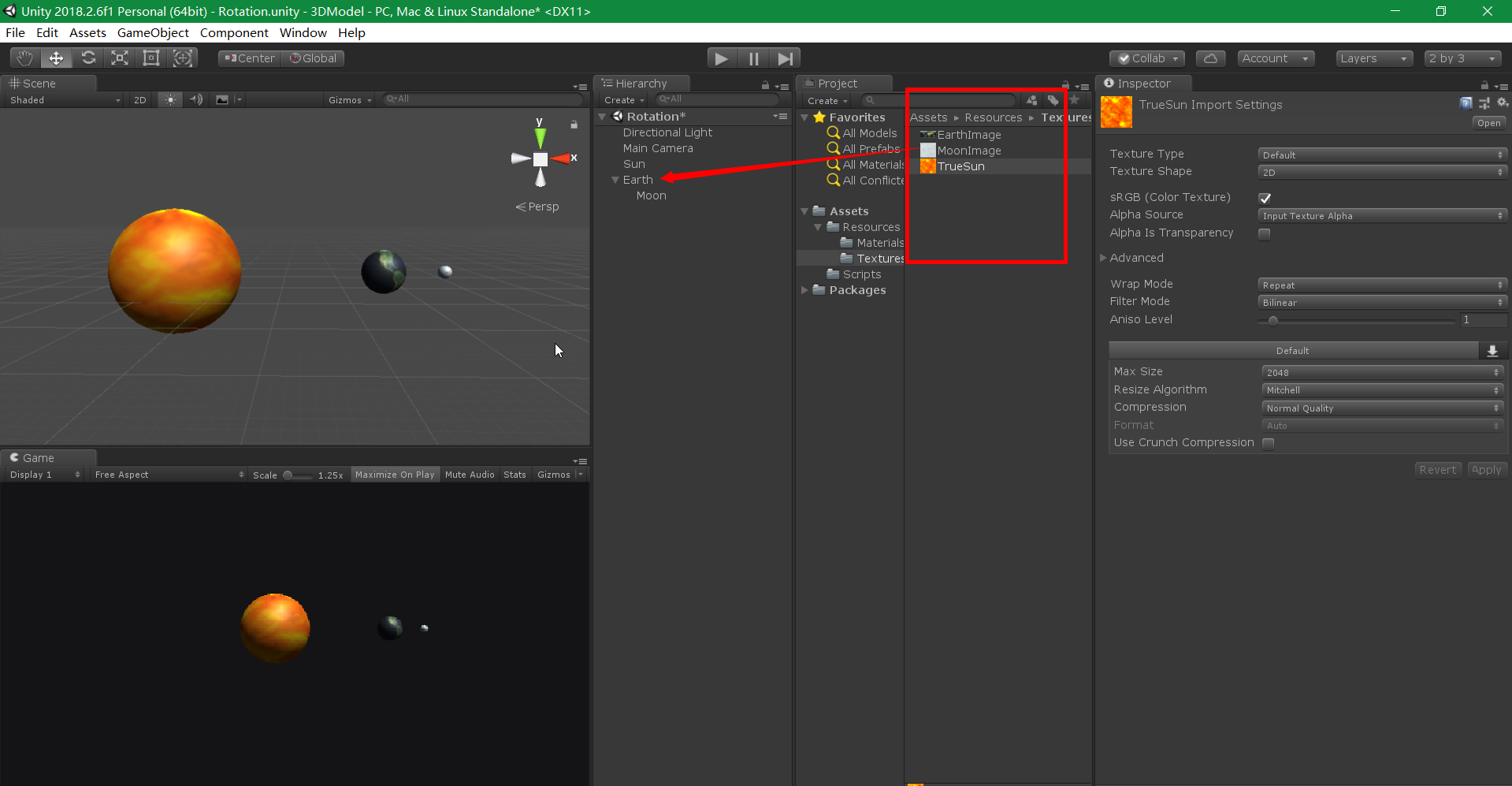
Task: Select the Move tool
Action: tap(55, 58)
